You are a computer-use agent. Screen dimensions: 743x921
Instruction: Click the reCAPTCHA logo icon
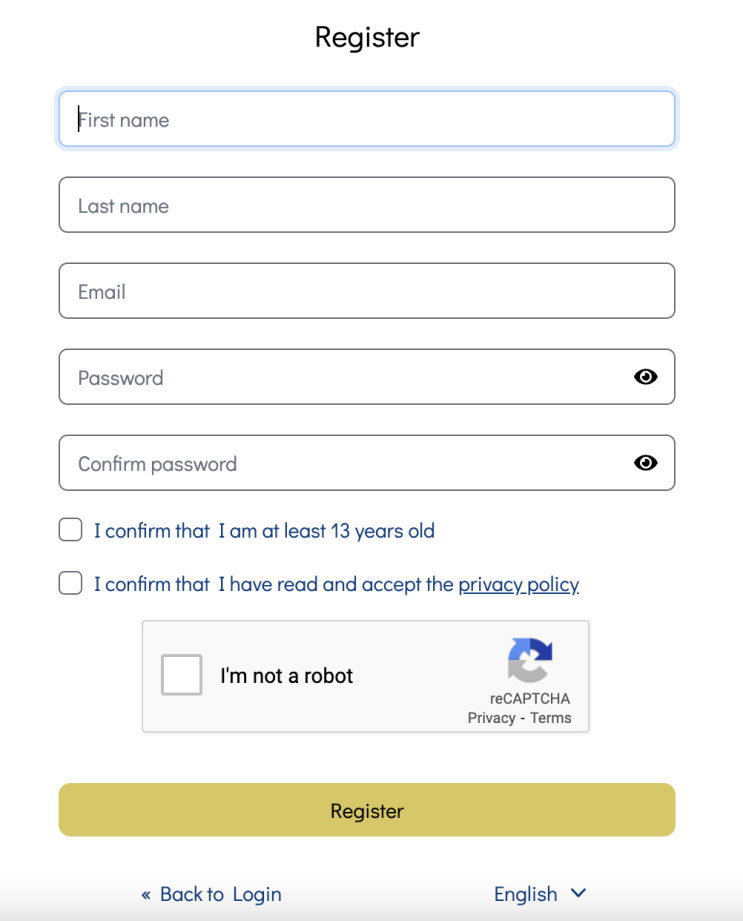[x=530, y=660]
